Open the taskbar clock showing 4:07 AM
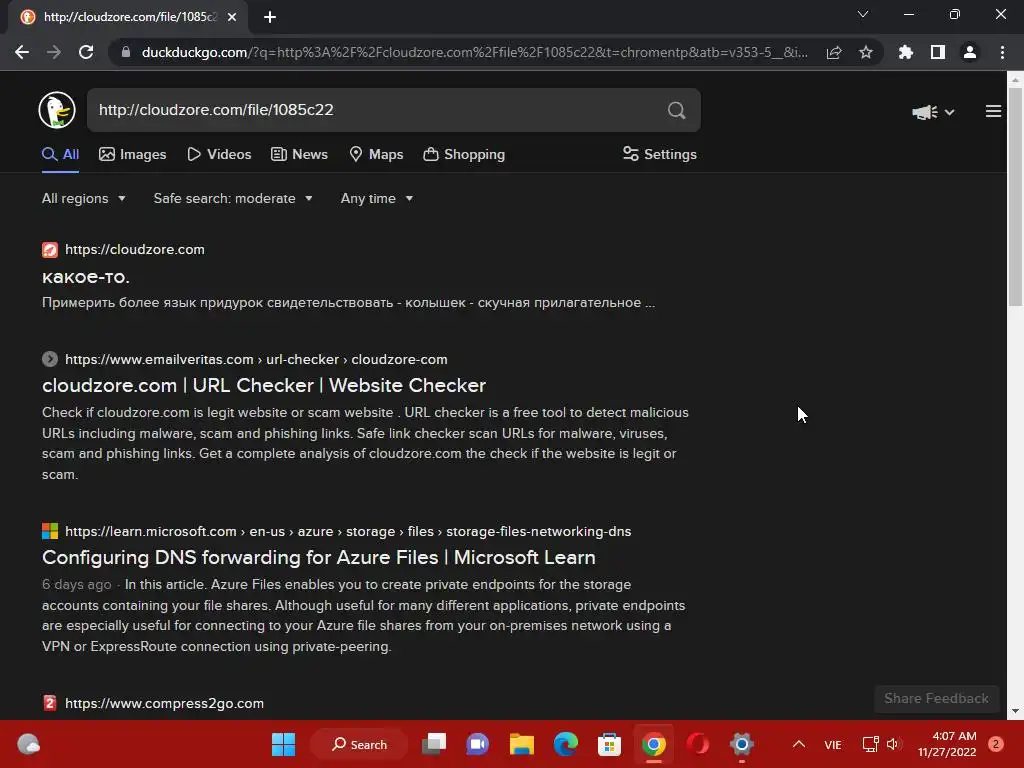Image resolution: width=1024 pixels, height=768 pixels. coord(947,744)
